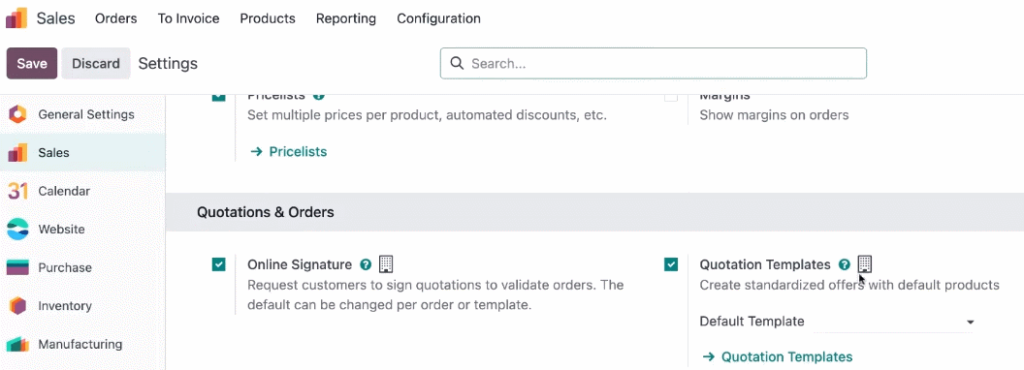This screenshot has height=370, width=1024.
Task: Open the Configuration menu
Action: 439,19
